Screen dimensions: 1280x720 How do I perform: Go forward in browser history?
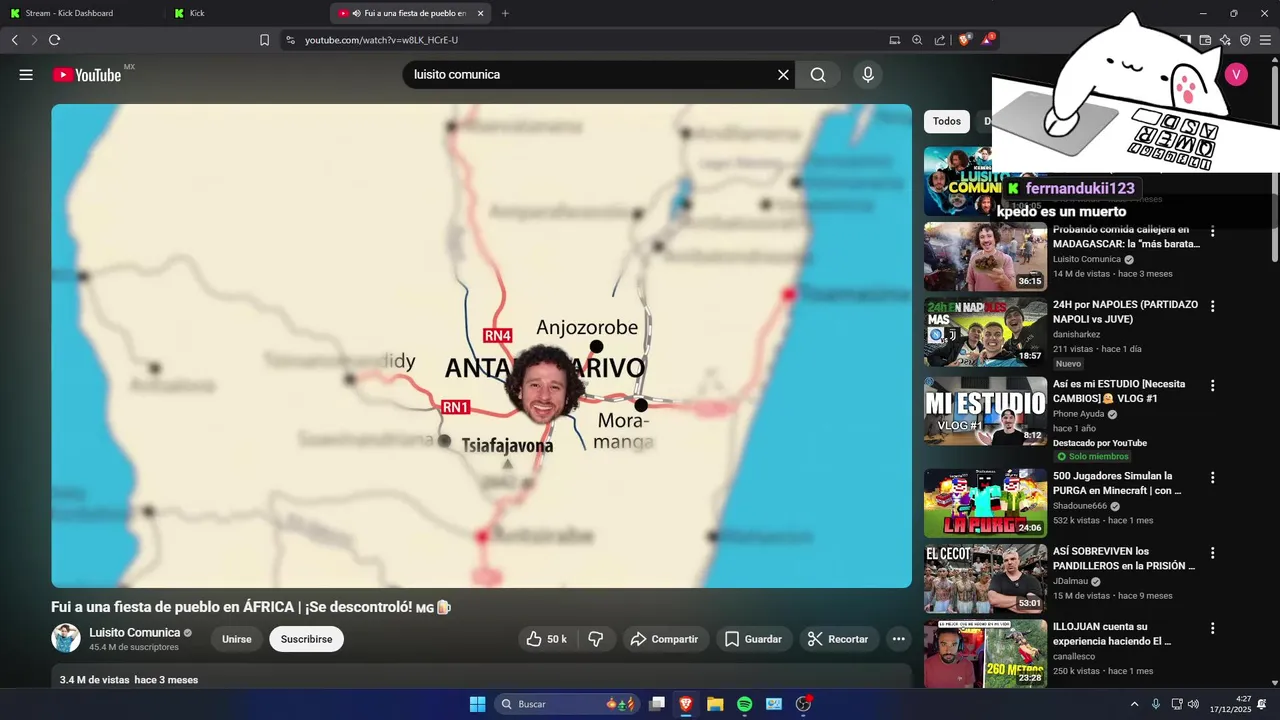(x=34, y=40)
